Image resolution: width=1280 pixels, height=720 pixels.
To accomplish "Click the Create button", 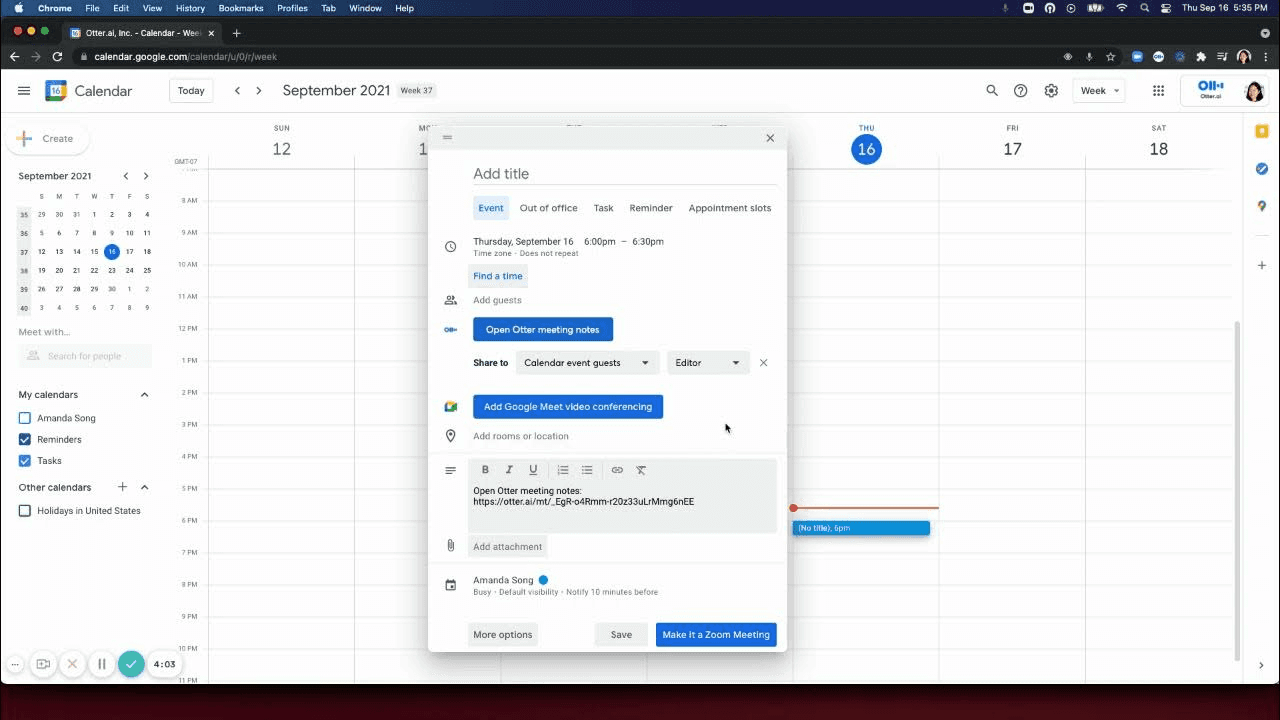I will (47, 139).
